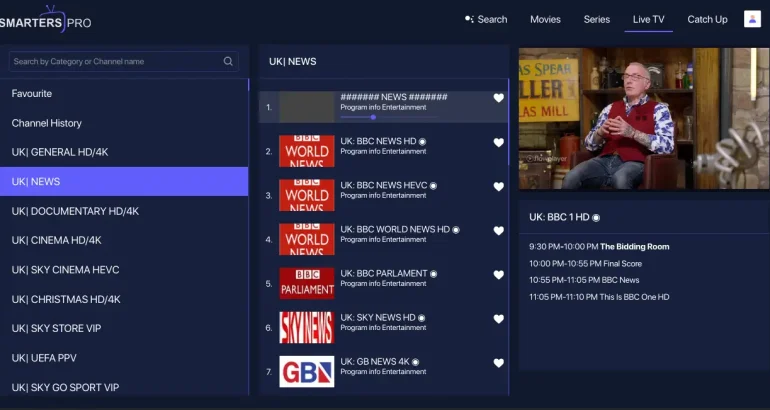Select UK| SKY CINEMA HEVC category

[x=124, y=270]
